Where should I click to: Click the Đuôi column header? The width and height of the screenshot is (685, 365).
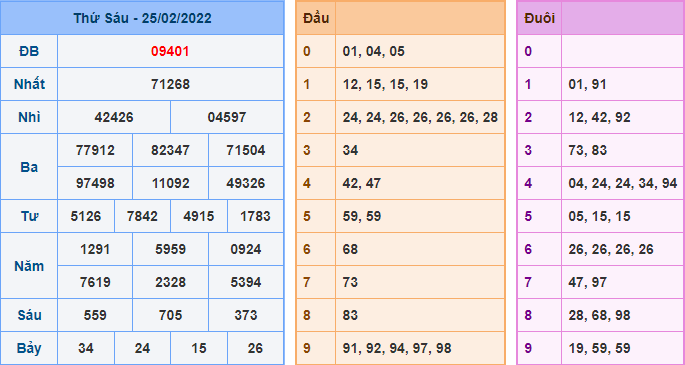pos(540,18)
